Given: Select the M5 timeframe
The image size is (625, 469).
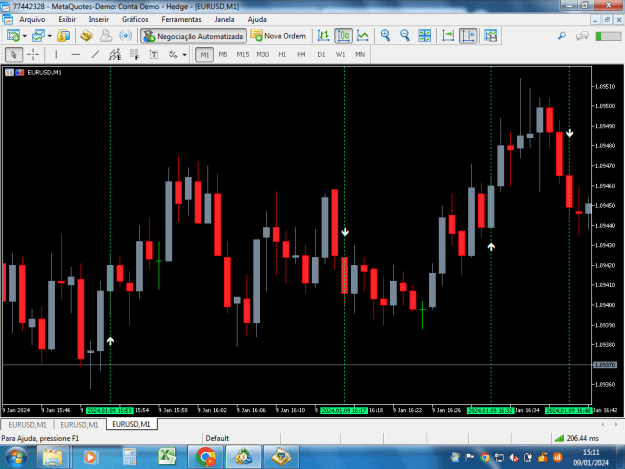Looking at the screenshot, I should pyautogui.click(x=223, y=55).
